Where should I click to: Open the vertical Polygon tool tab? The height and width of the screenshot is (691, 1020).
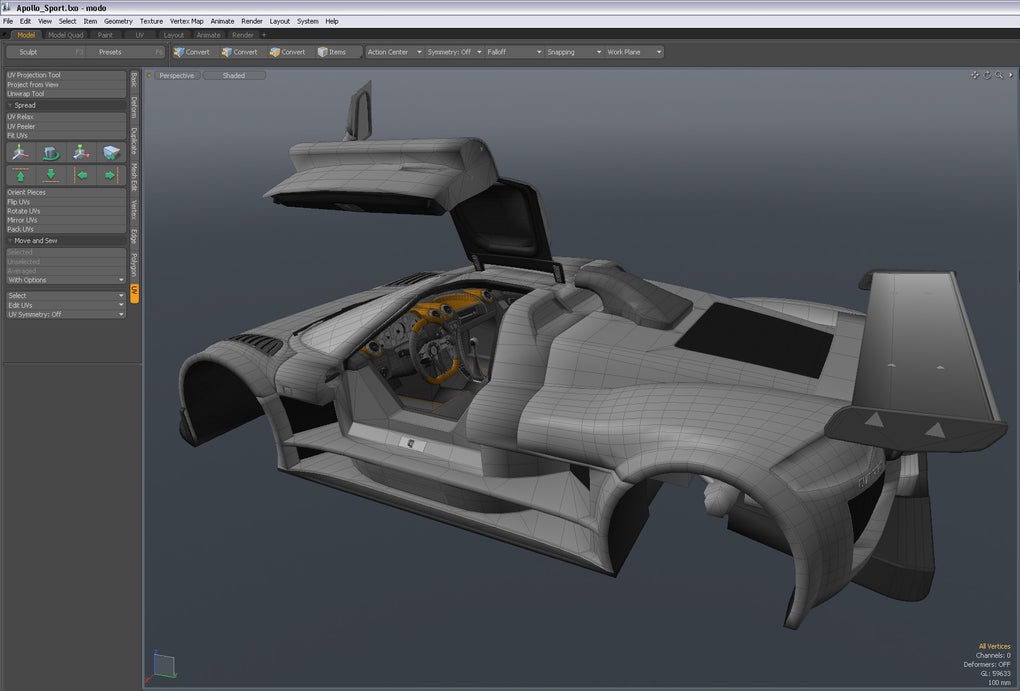pos(134,265)
